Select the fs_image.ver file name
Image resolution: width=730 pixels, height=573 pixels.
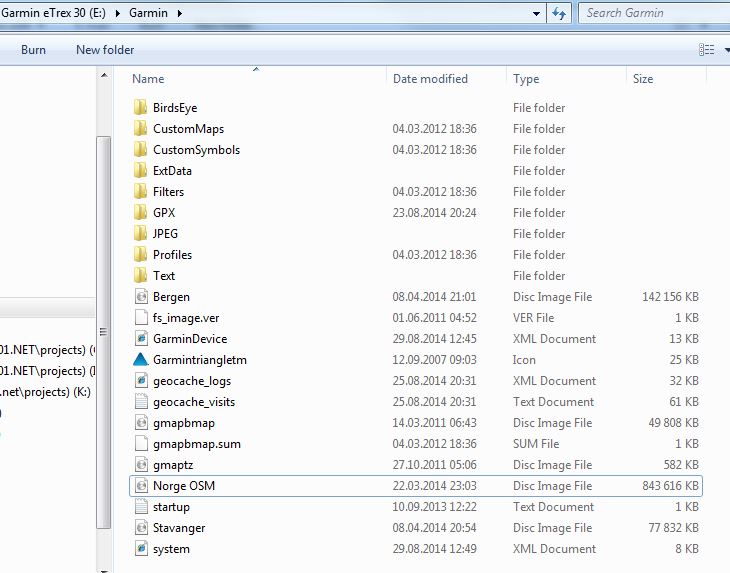click(186, 318)
